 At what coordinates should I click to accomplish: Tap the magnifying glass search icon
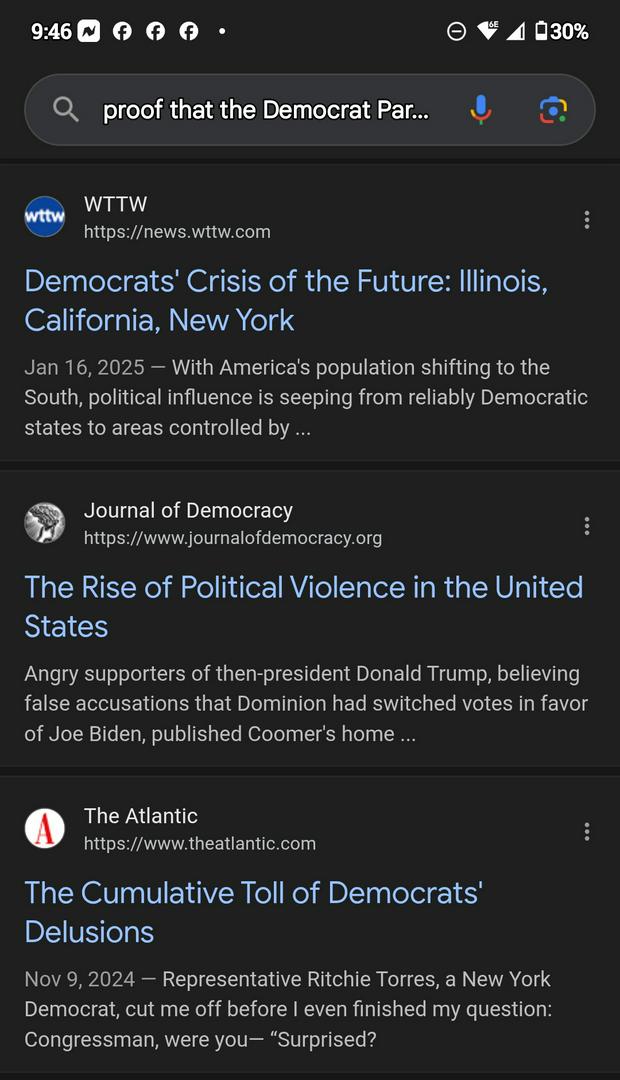pyautogui.click(x=66, y=110)
